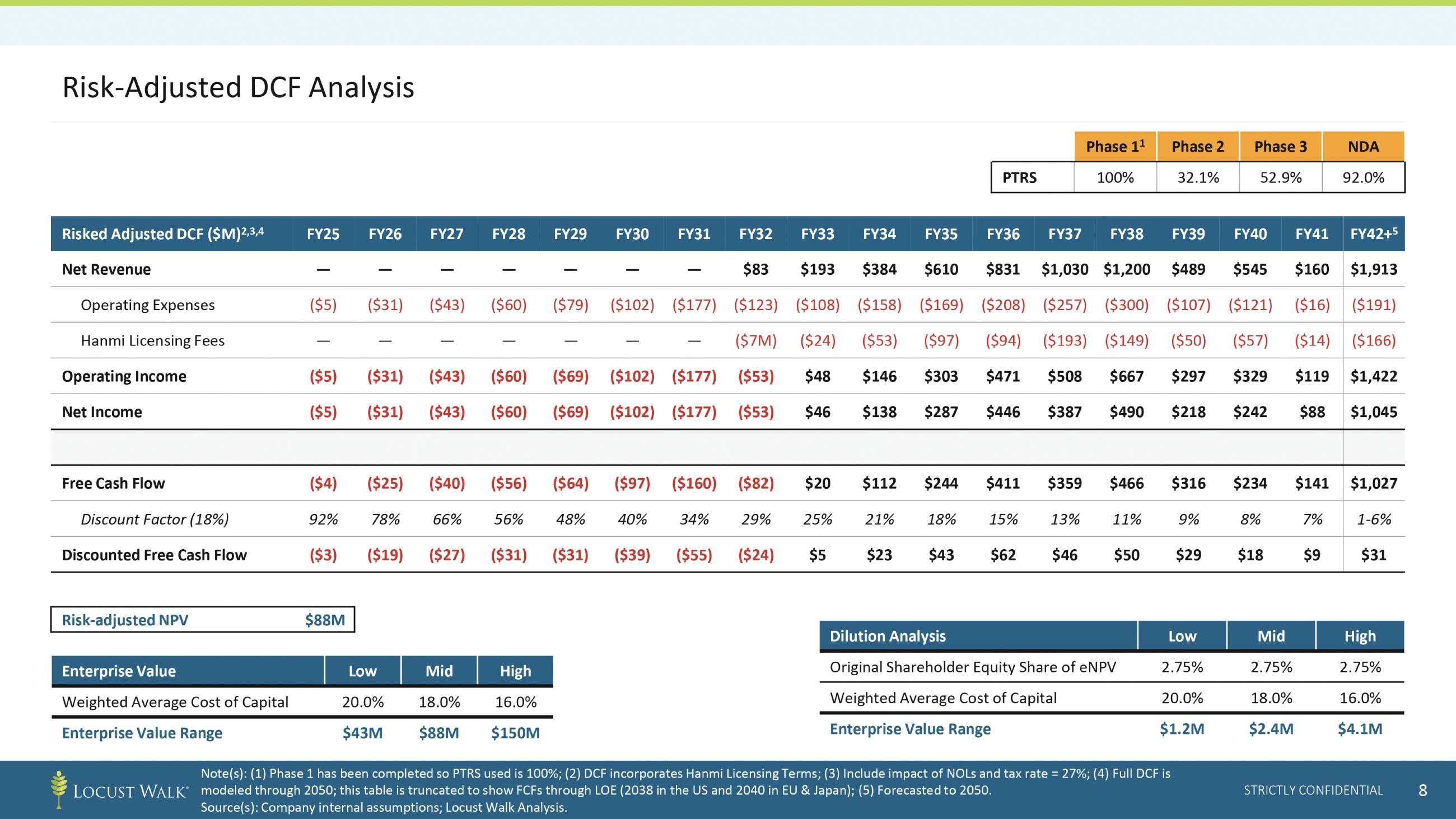Click the Phase 3 orange header

(1280, 147)
